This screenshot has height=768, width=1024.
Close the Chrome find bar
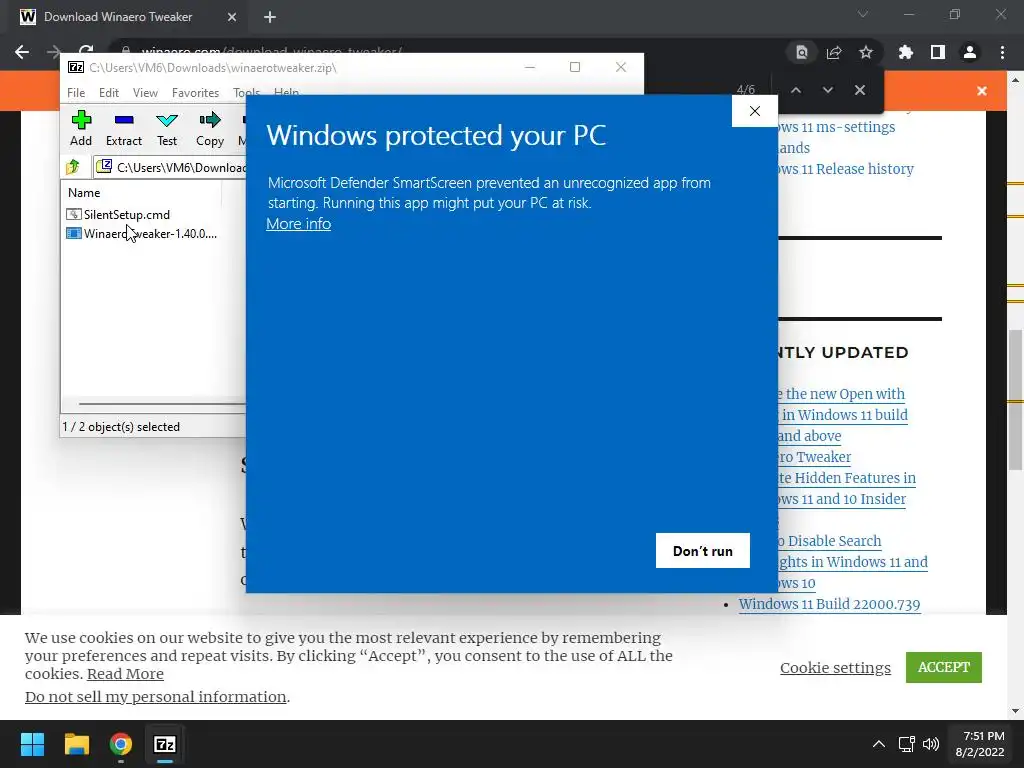coord(859,90)
